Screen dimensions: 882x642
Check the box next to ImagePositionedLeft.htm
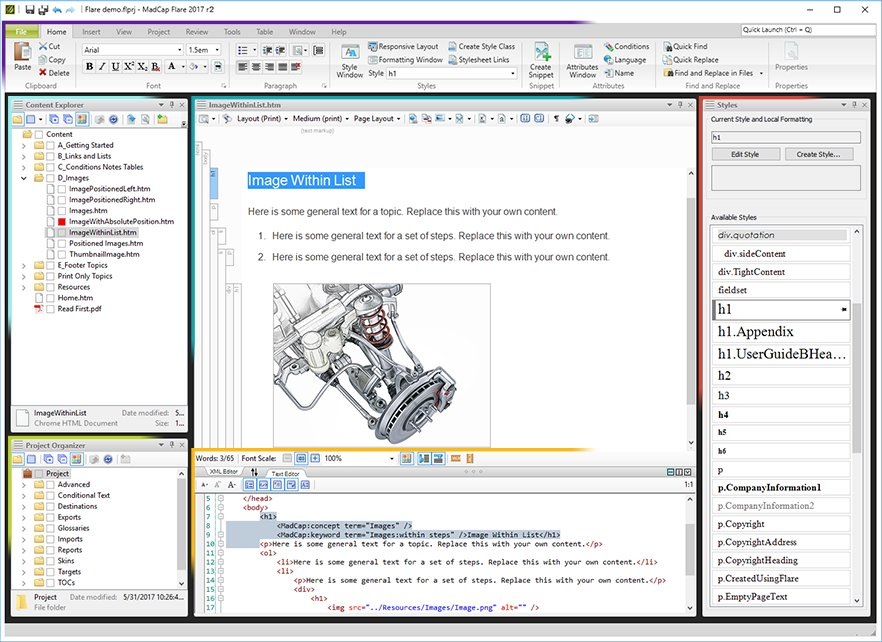pyautogui.click(x=61, y=188)
